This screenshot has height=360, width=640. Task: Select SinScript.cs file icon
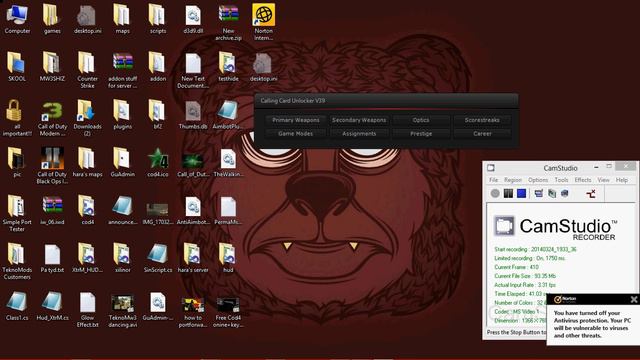(158, 258)
